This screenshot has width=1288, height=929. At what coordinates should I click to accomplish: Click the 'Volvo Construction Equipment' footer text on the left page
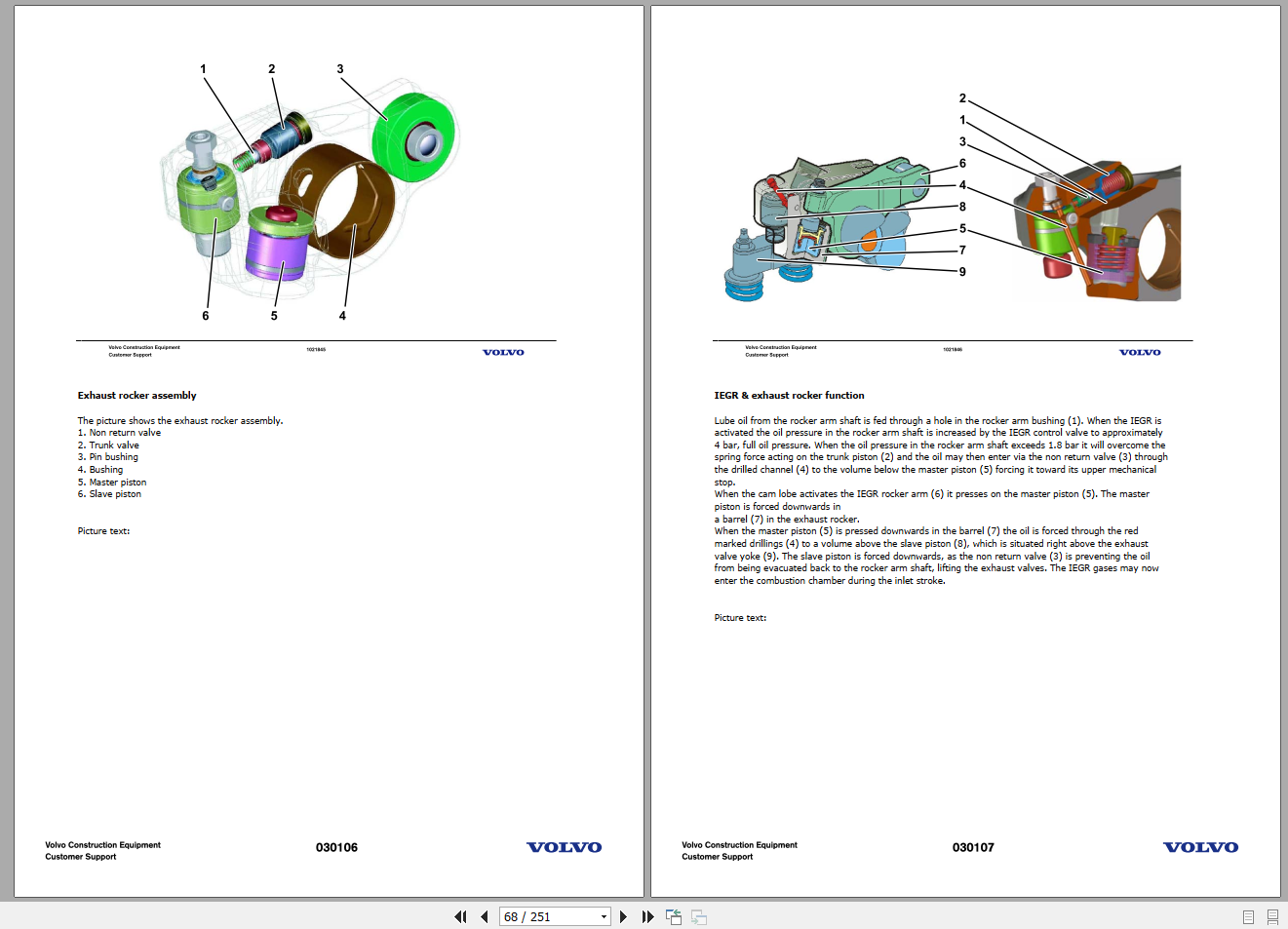pos(102,845)
